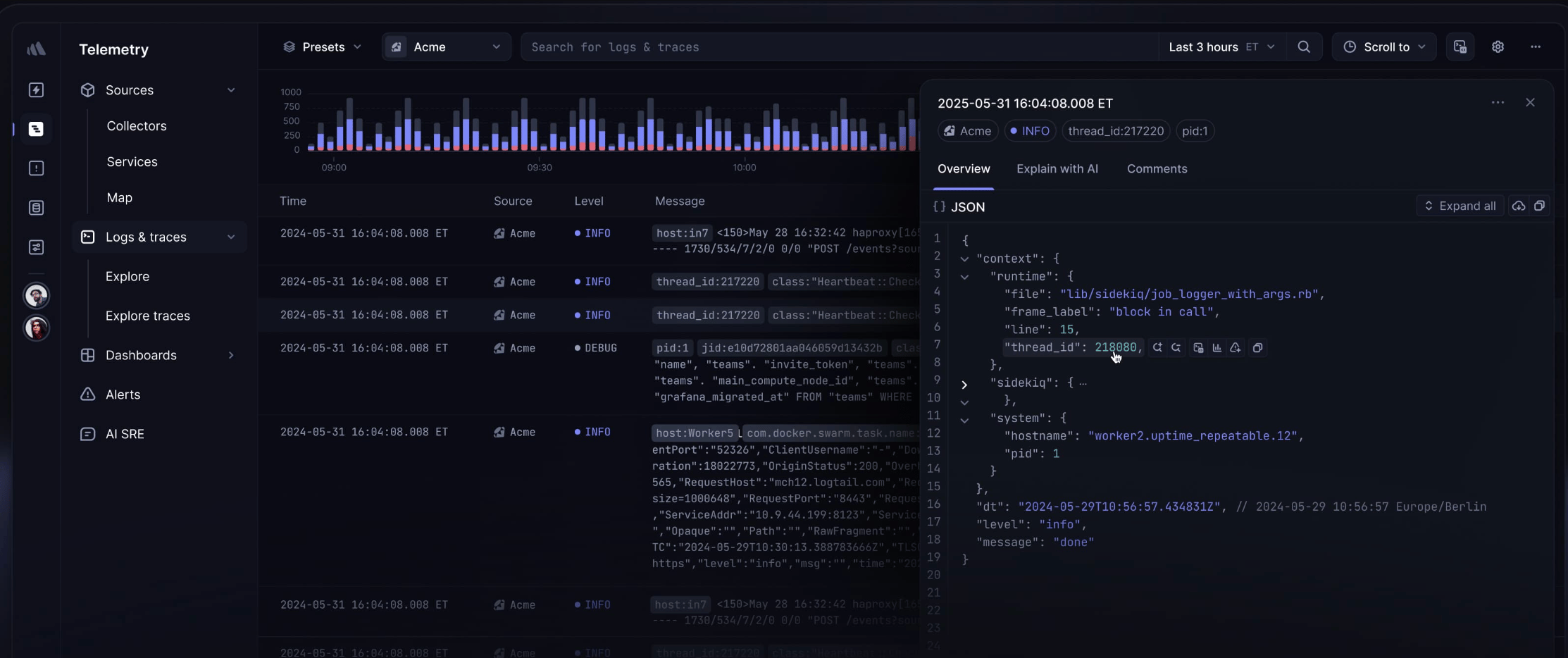Select the DEBUG log row
Image resolution: width=1568 pixels, height=658 pixels.
coord(588,373)
